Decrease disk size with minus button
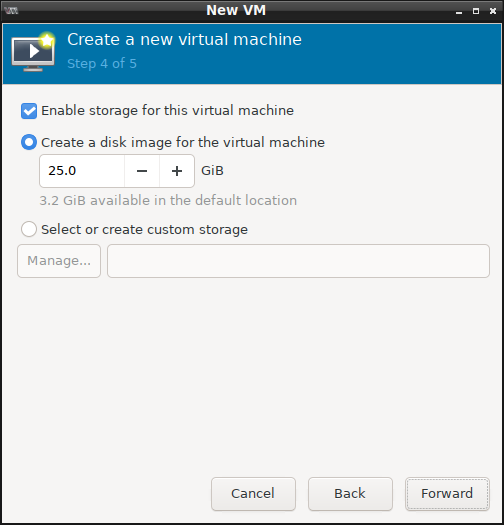 click(142, 171)
